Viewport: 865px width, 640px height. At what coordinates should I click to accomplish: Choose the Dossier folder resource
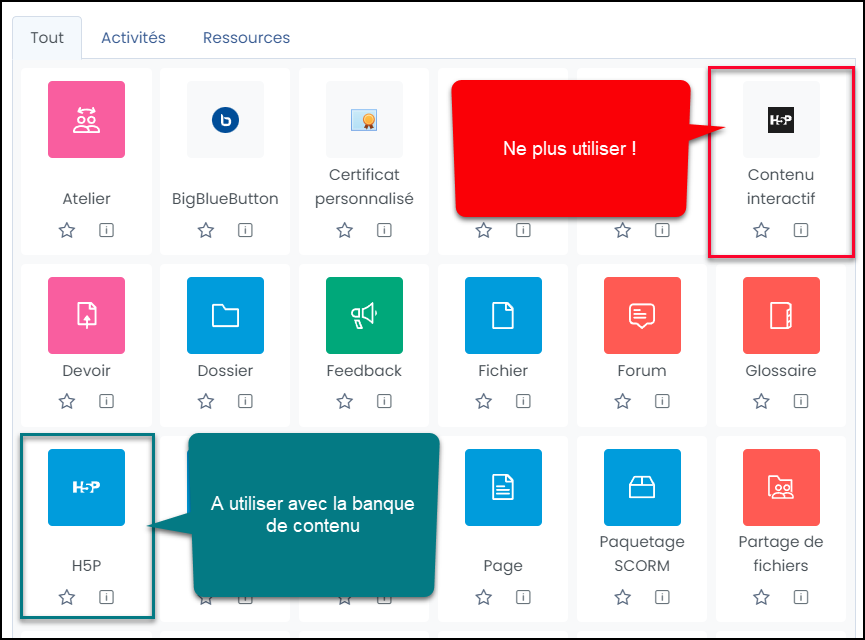[x=226, y=316]
